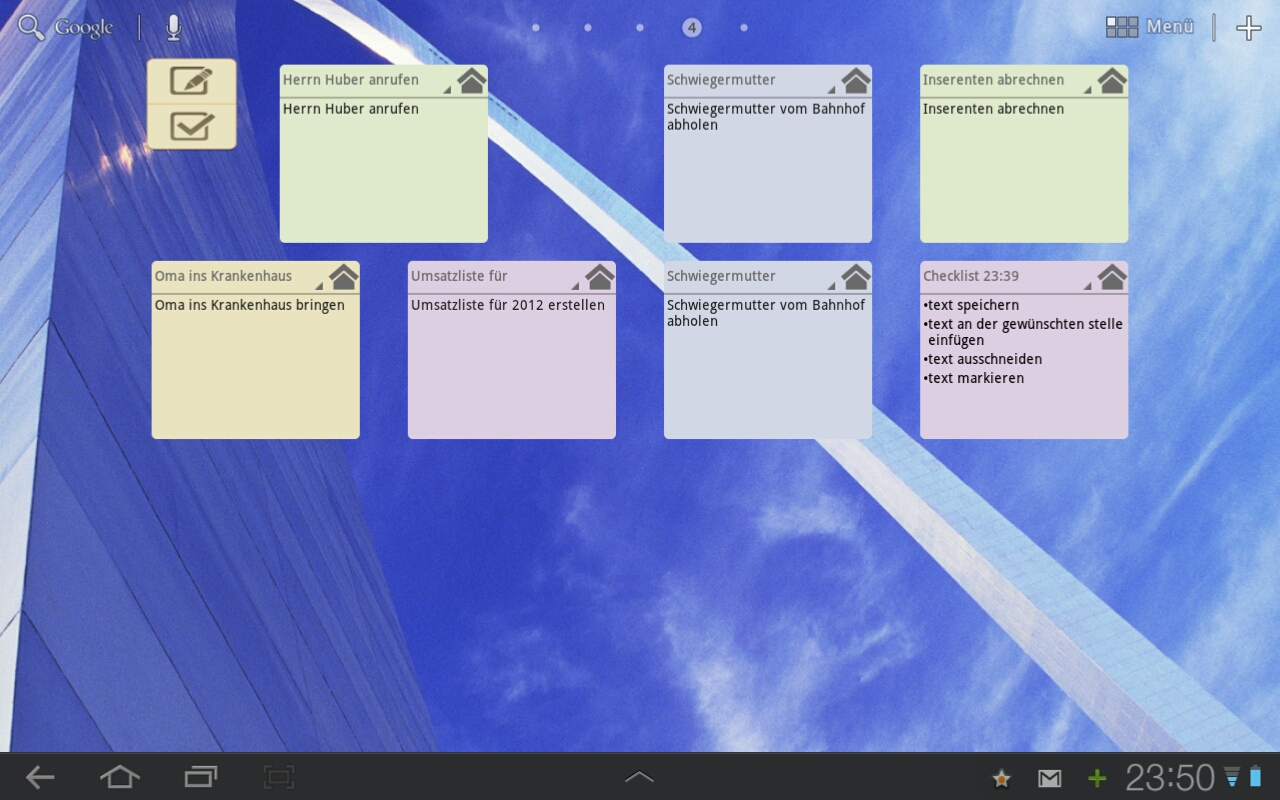The height and width of the screenshot is (800, 1280).
Task: Open Gmail from the notification bar icon
Action: 1049,777
